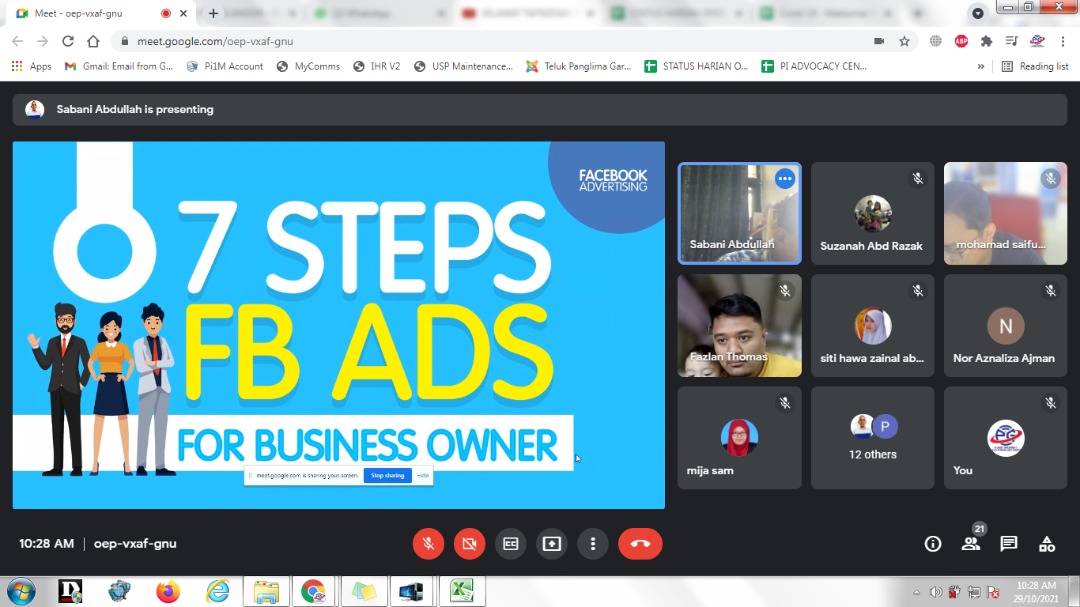This screenshot has height=607, width=1080.
Task: Open the chat messages icon
Action: tap(1009, 544)
